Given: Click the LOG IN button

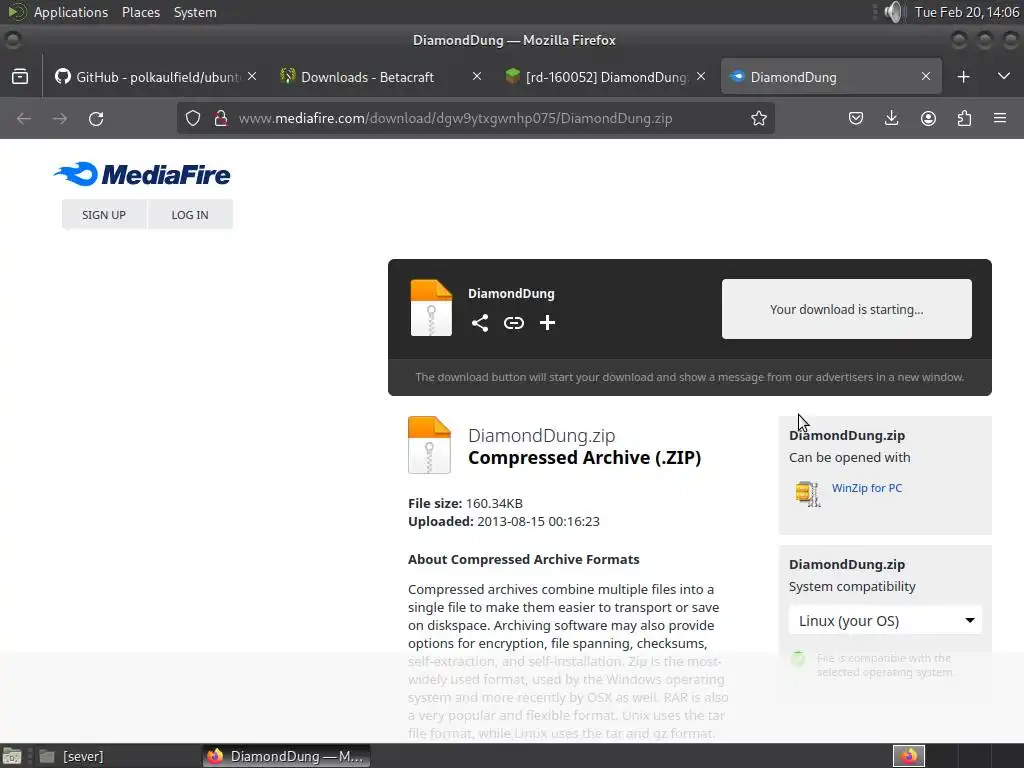Looking at the screenshot, I should (x=190, y=215).
